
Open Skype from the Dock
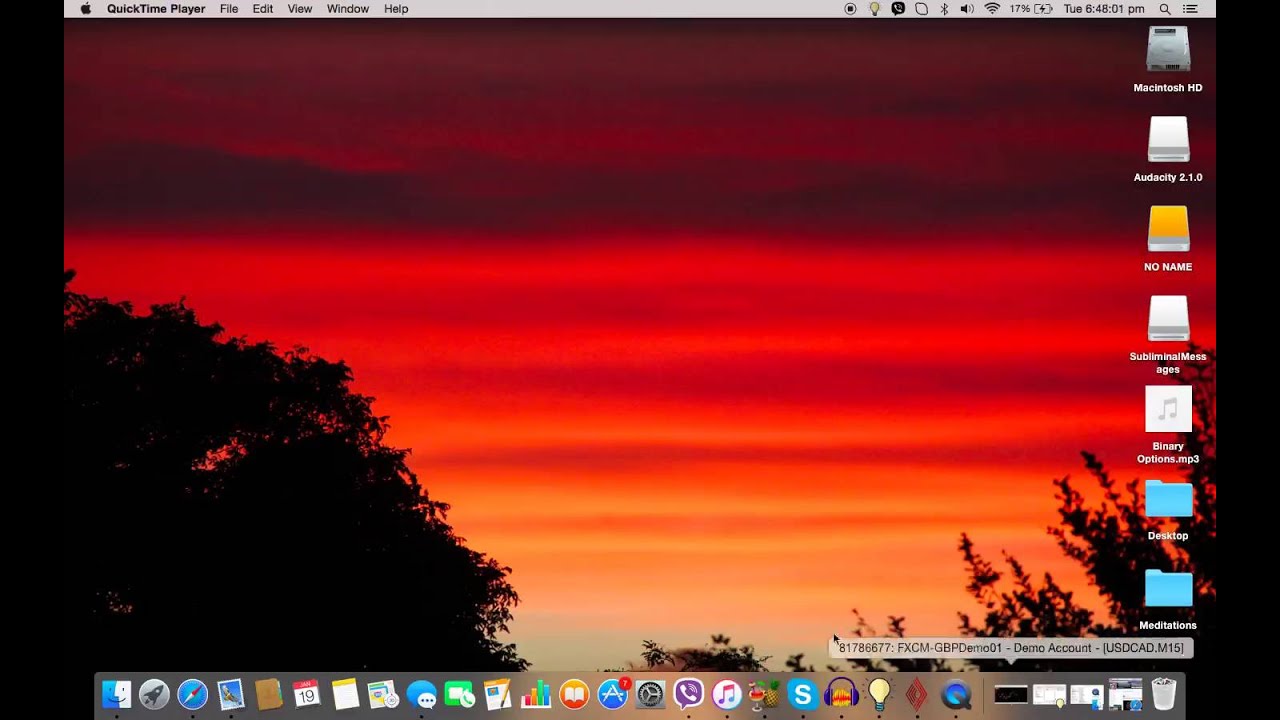pyautogui.click(x=802, y=694)
